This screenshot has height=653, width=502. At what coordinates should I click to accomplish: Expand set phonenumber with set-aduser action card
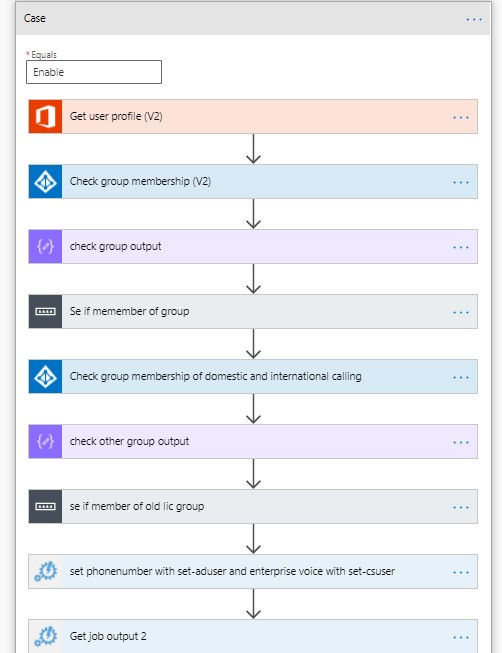pos(253,571)
